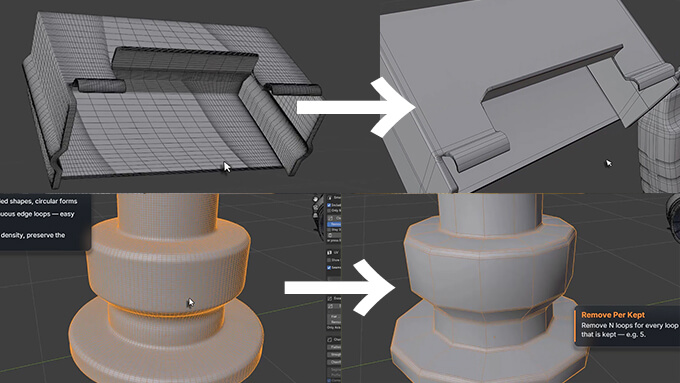The height and width of the screenshot is (383, 680).
Task: Click the Flatten button
Action: tap(334, 347)
